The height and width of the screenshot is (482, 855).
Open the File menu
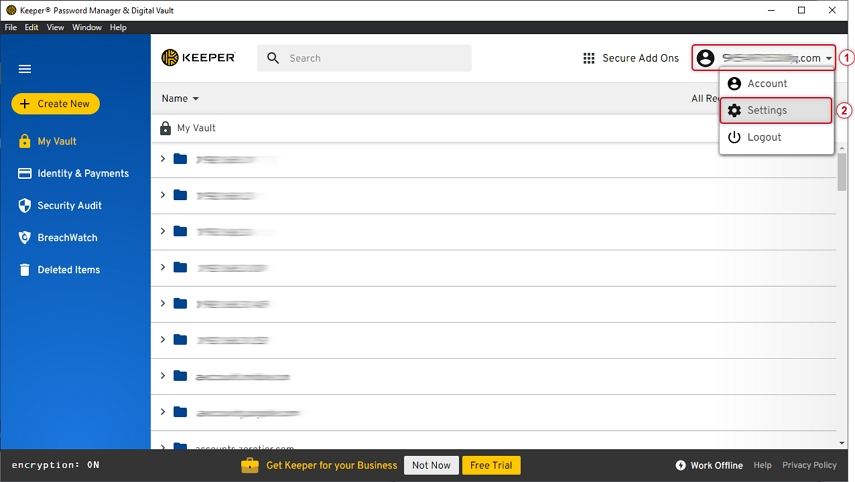click(10, 27)
